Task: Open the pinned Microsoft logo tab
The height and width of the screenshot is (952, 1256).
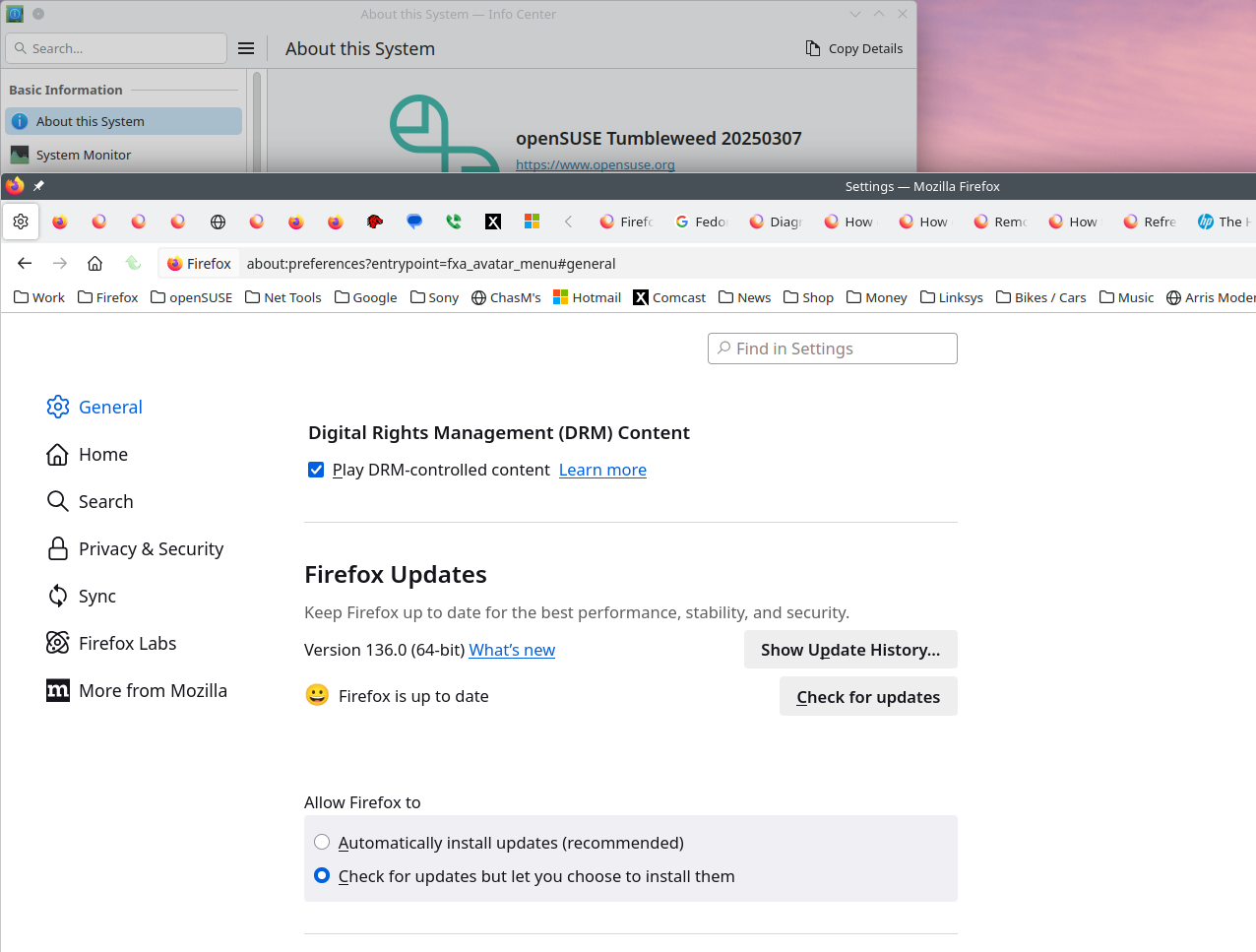Action: 533,222
